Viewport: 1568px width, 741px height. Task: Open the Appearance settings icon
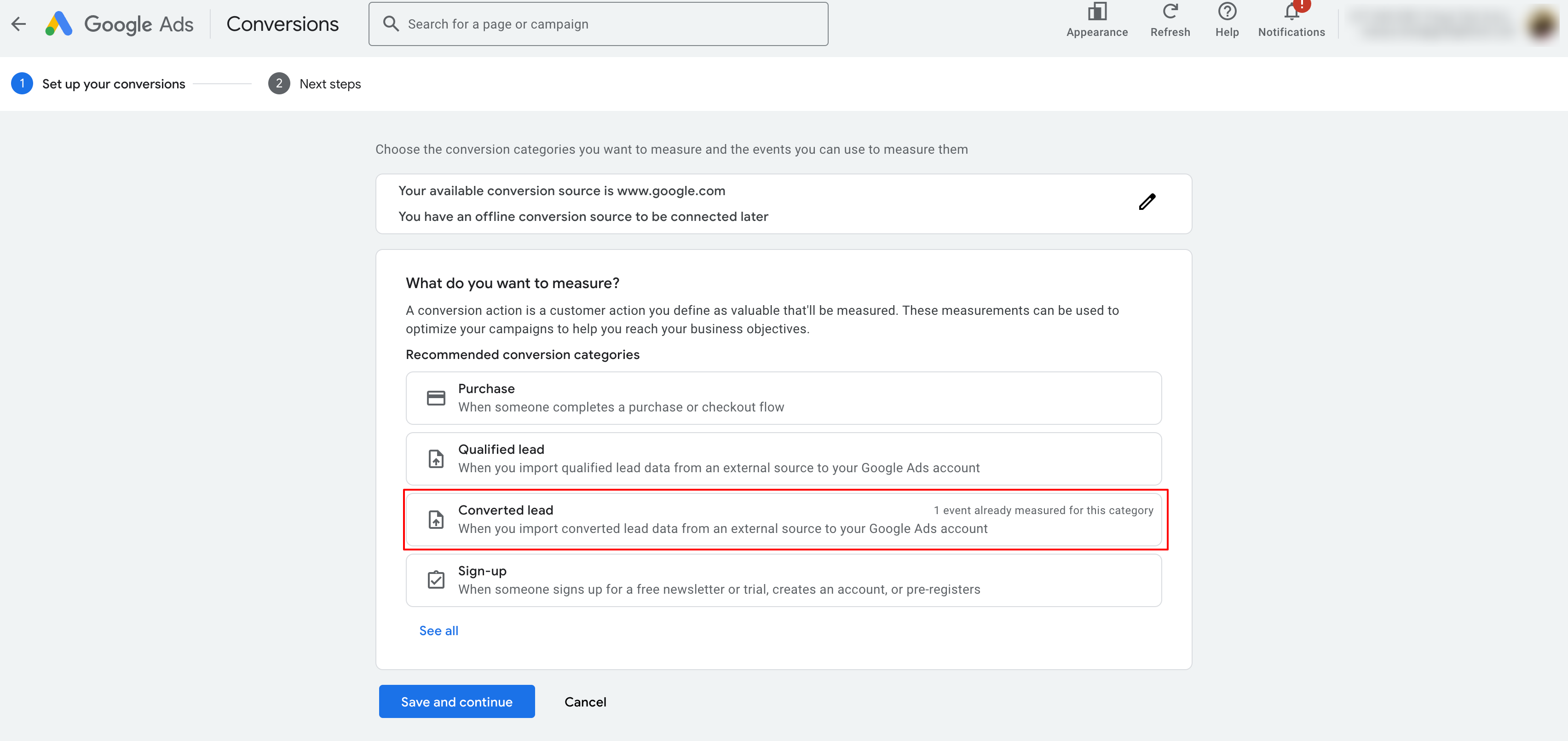click(1096, 20)
